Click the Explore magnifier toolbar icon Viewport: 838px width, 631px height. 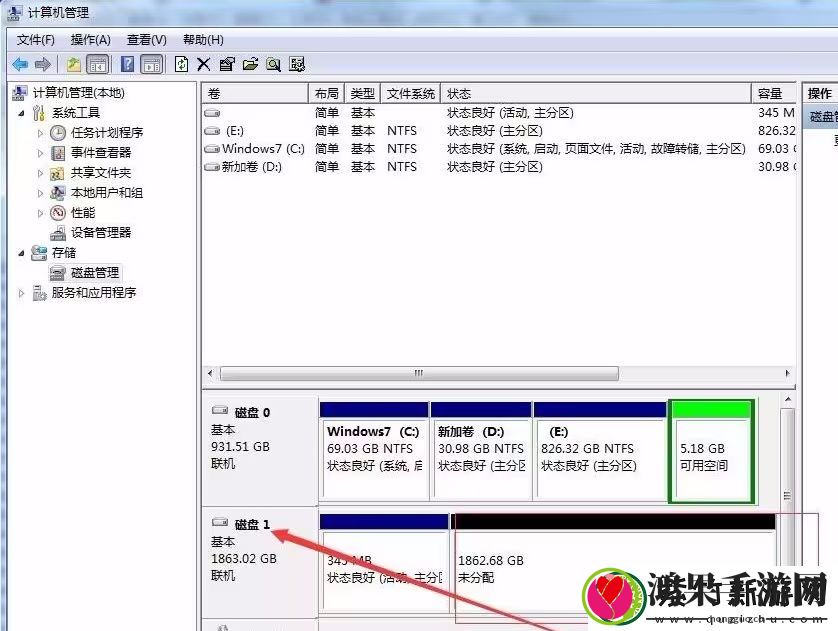click(274, 65)
